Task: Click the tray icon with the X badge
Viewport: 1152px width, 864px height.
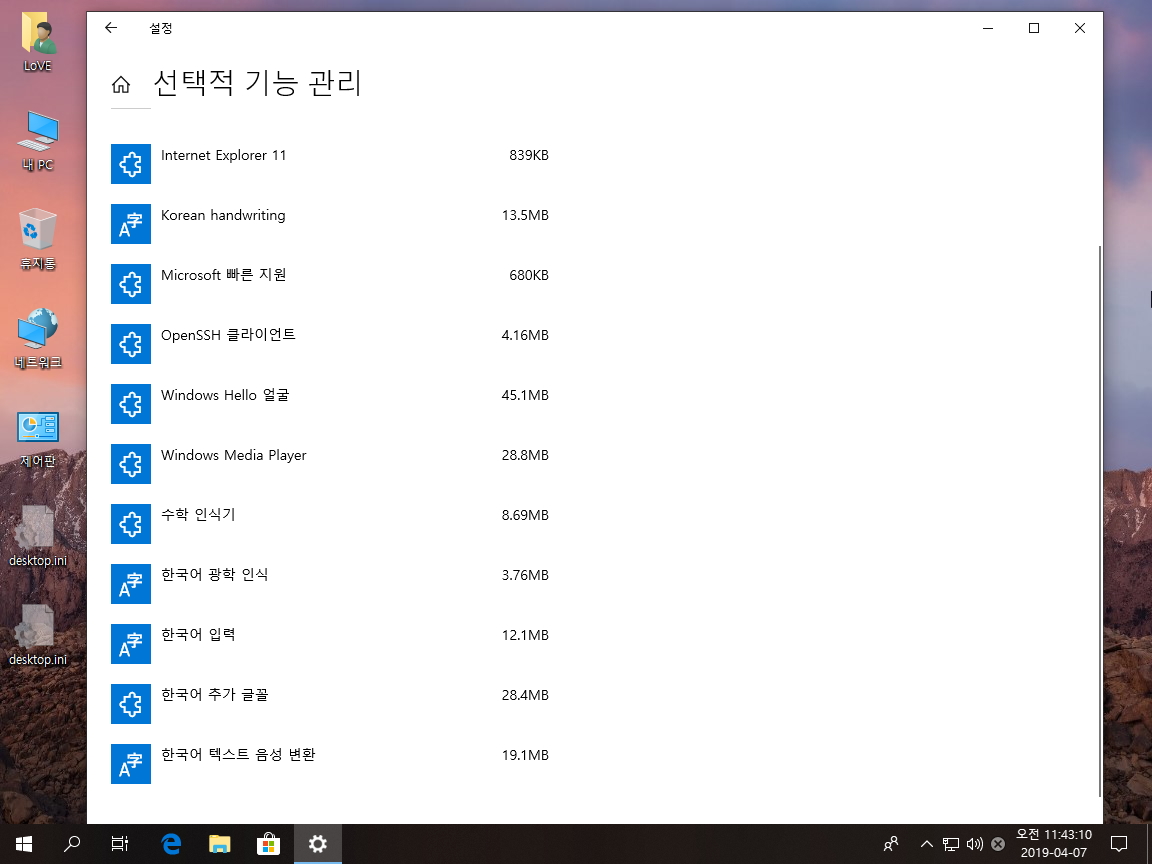Action: click(997, 844)
